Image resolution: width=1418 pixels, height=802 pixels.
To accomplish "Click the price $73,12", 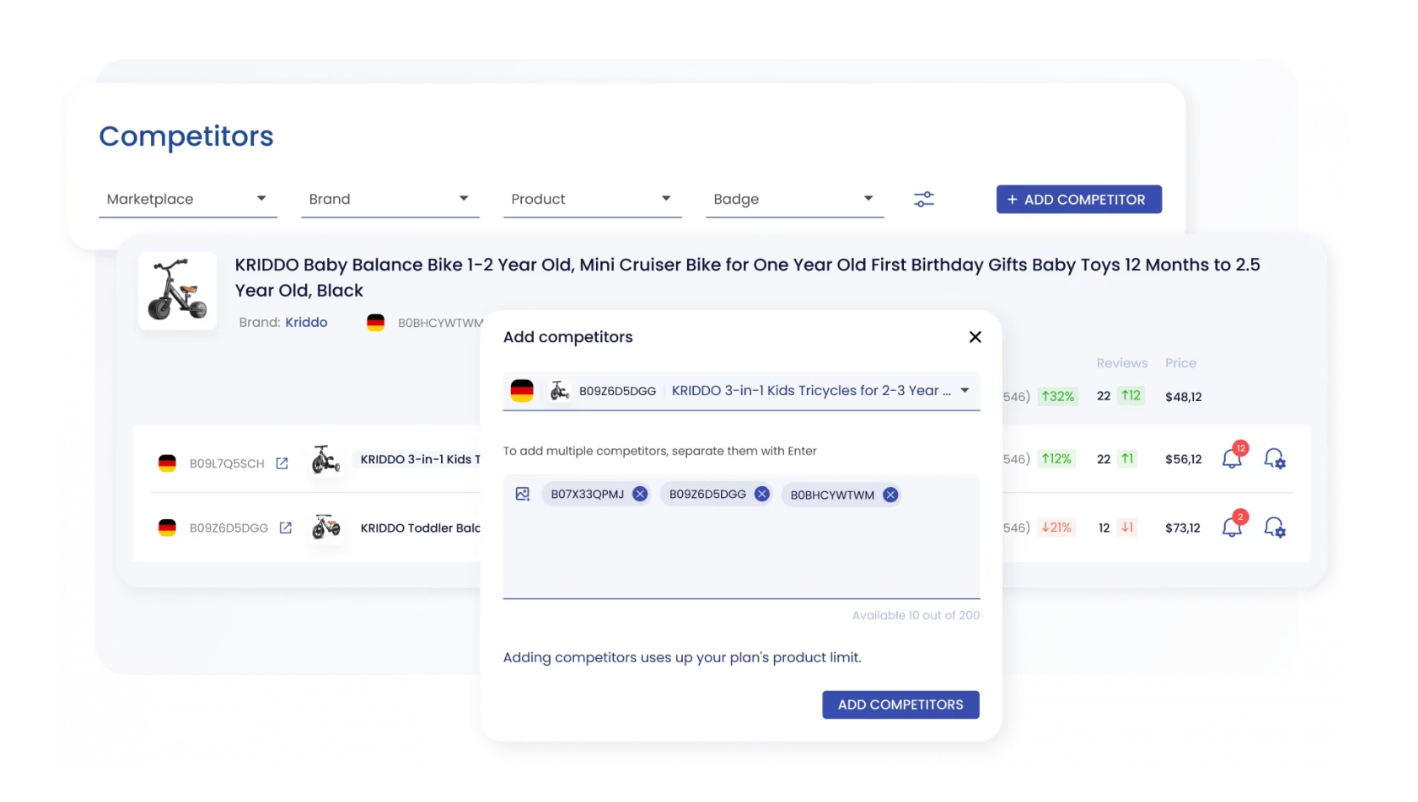I will tap(1183, 528).
